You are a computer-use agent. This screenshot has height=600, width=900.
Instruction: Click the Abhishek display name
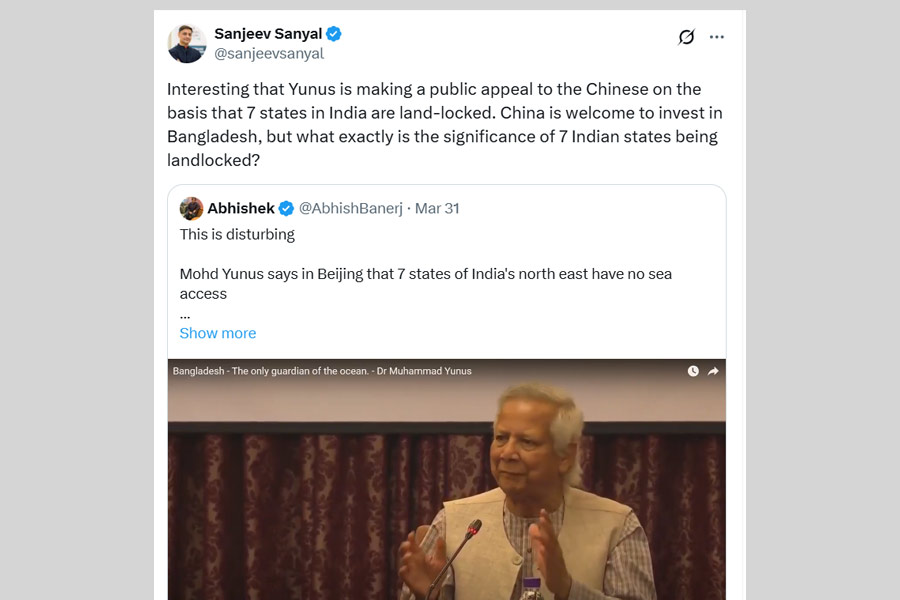[x=240, y=208]
